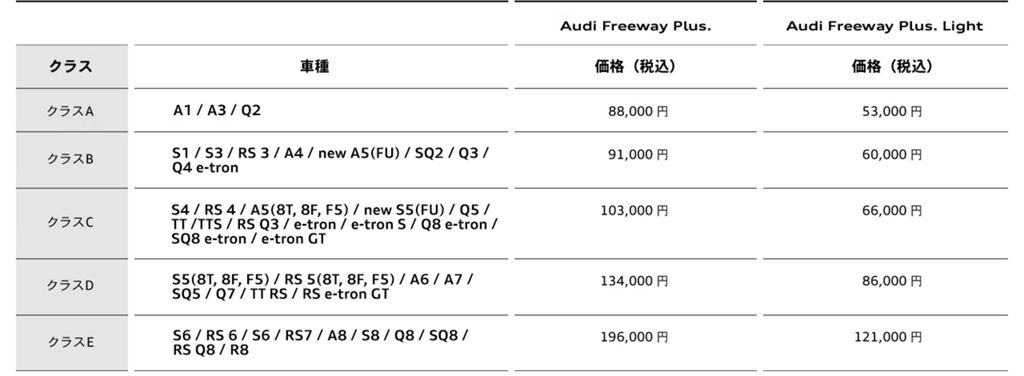The image size is (1024, 376).
Task: Click the Audi Freeway Plus. column header
Action: click(635, 26)
